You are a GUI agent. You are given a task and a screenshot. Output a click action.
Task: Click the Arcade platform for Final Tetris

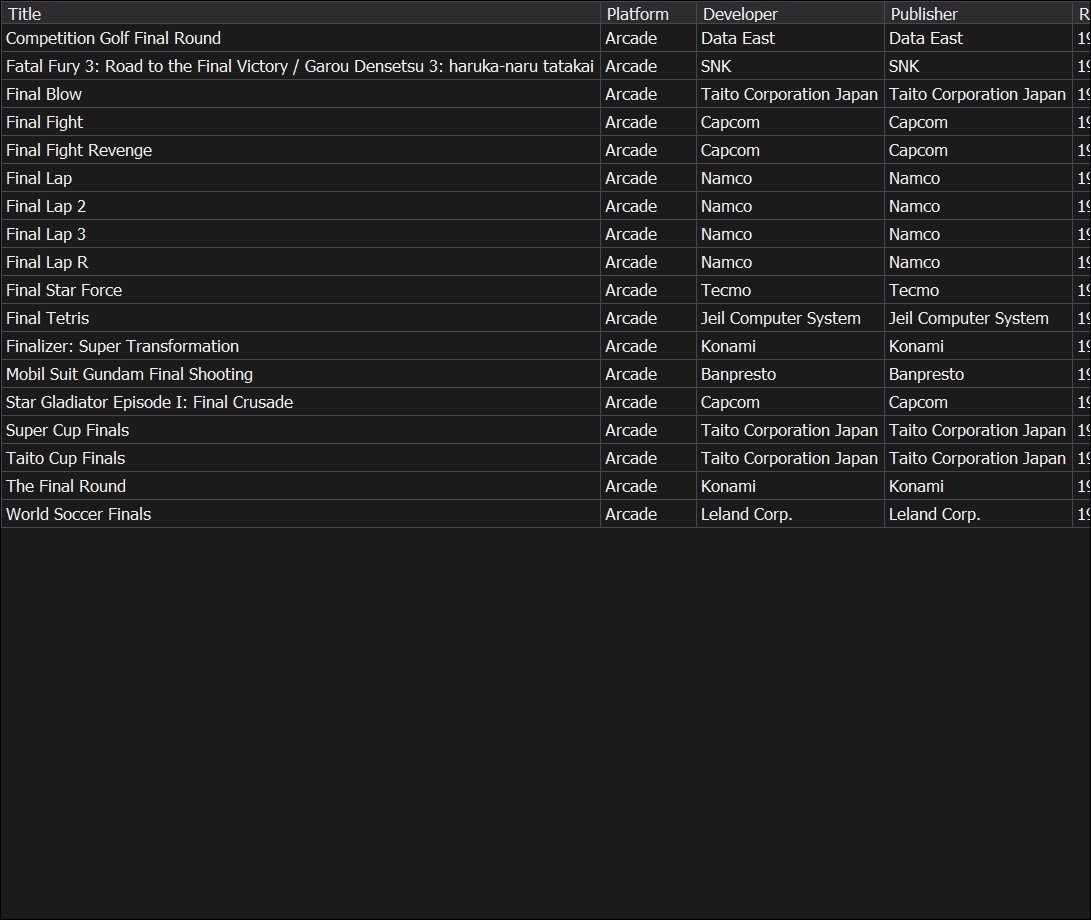[x=630, y=318]
